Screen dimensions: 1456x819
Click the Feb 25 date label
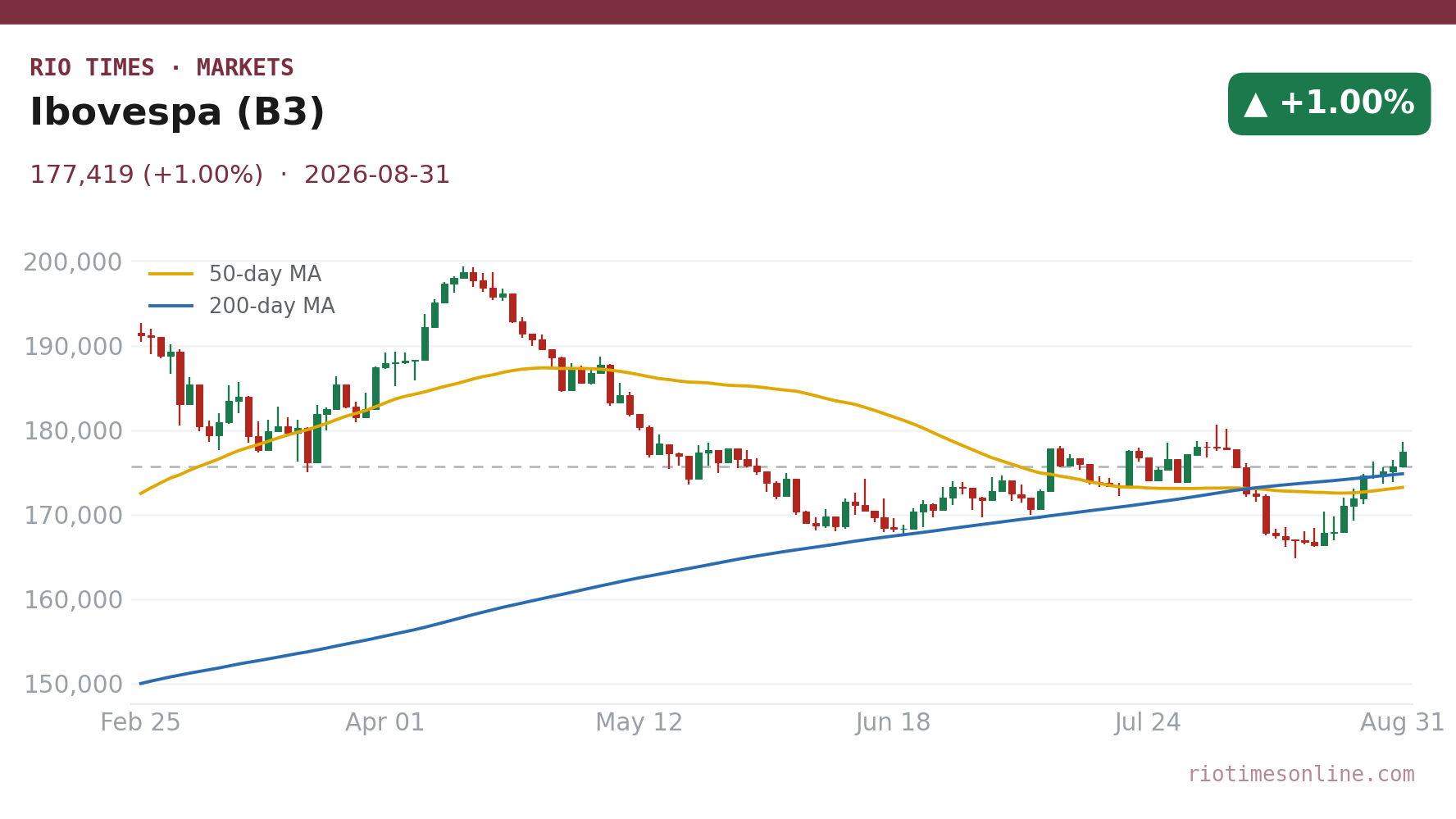[140, 723]
